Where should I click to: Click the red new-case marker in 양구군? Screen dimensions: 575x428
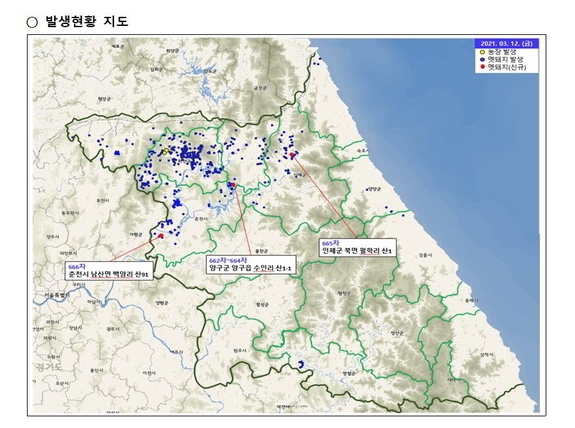point(234,184)
